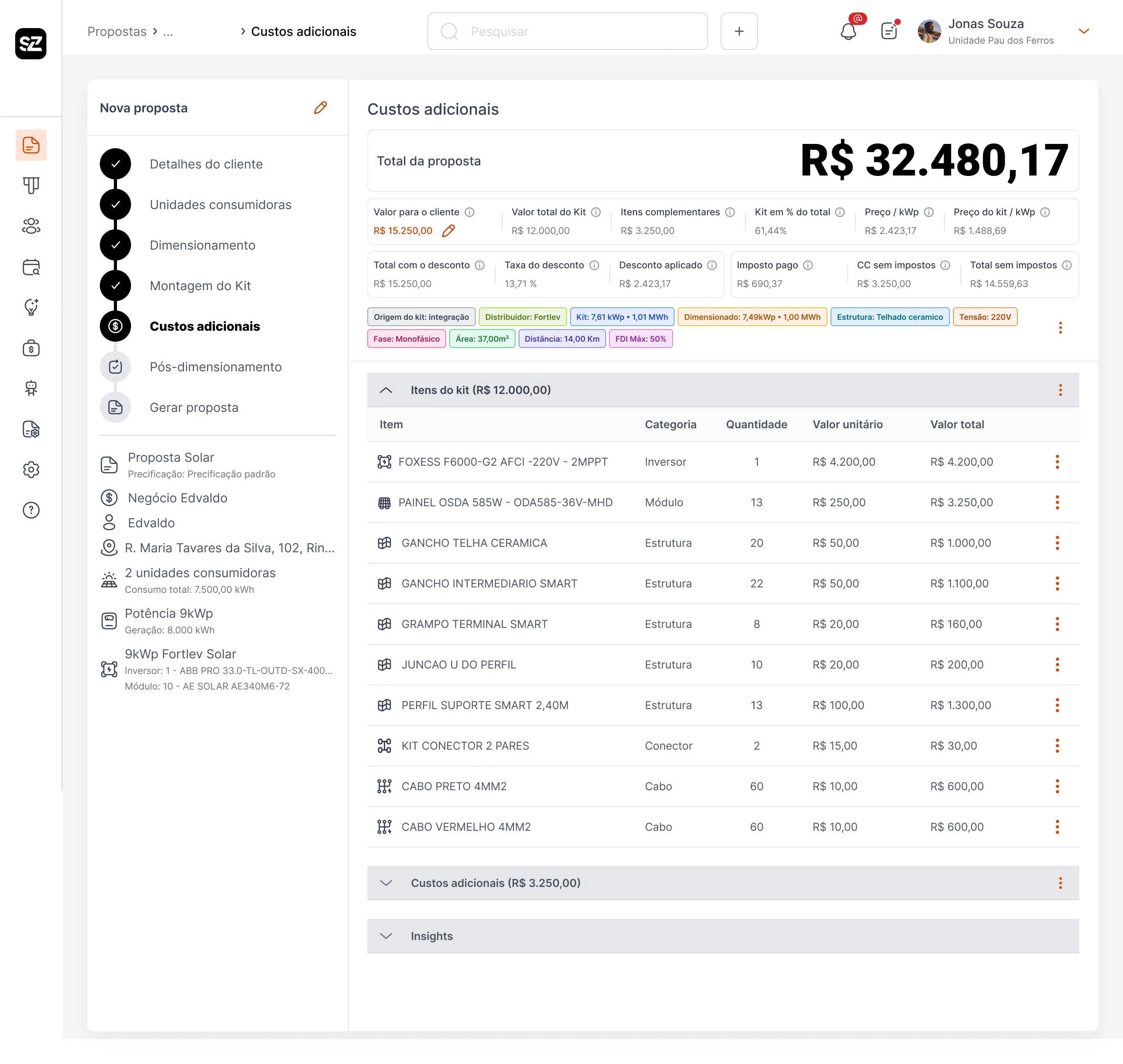Screen dimensions: 1123x1064
Task: Go to Montagem do Kit step
Action: click(200, 285)
